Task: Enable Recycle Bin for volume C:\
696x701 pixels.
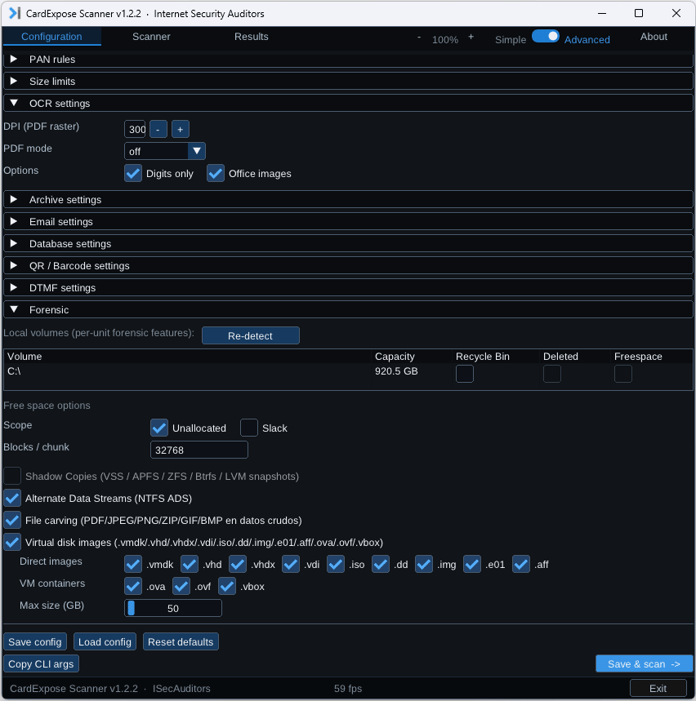Action: pyautogui.click(x=464, y=374)
